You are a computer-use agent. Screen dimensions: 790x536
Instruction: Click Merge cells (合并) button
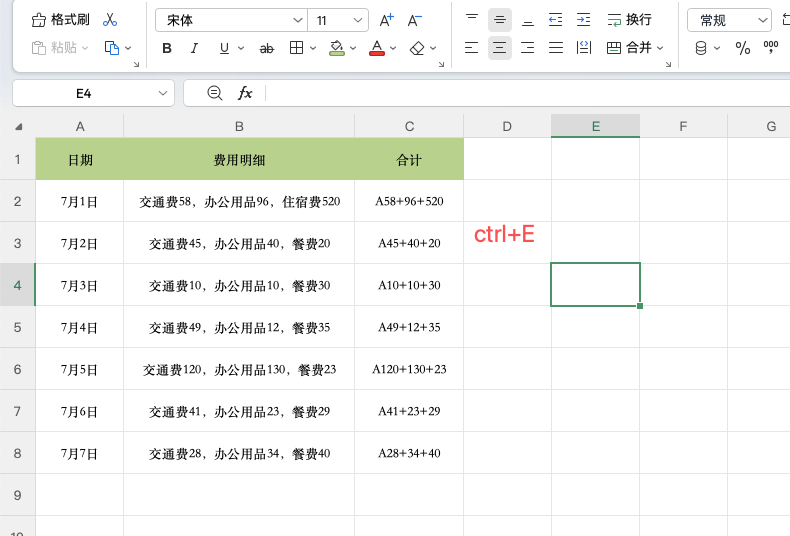(629, 48)
